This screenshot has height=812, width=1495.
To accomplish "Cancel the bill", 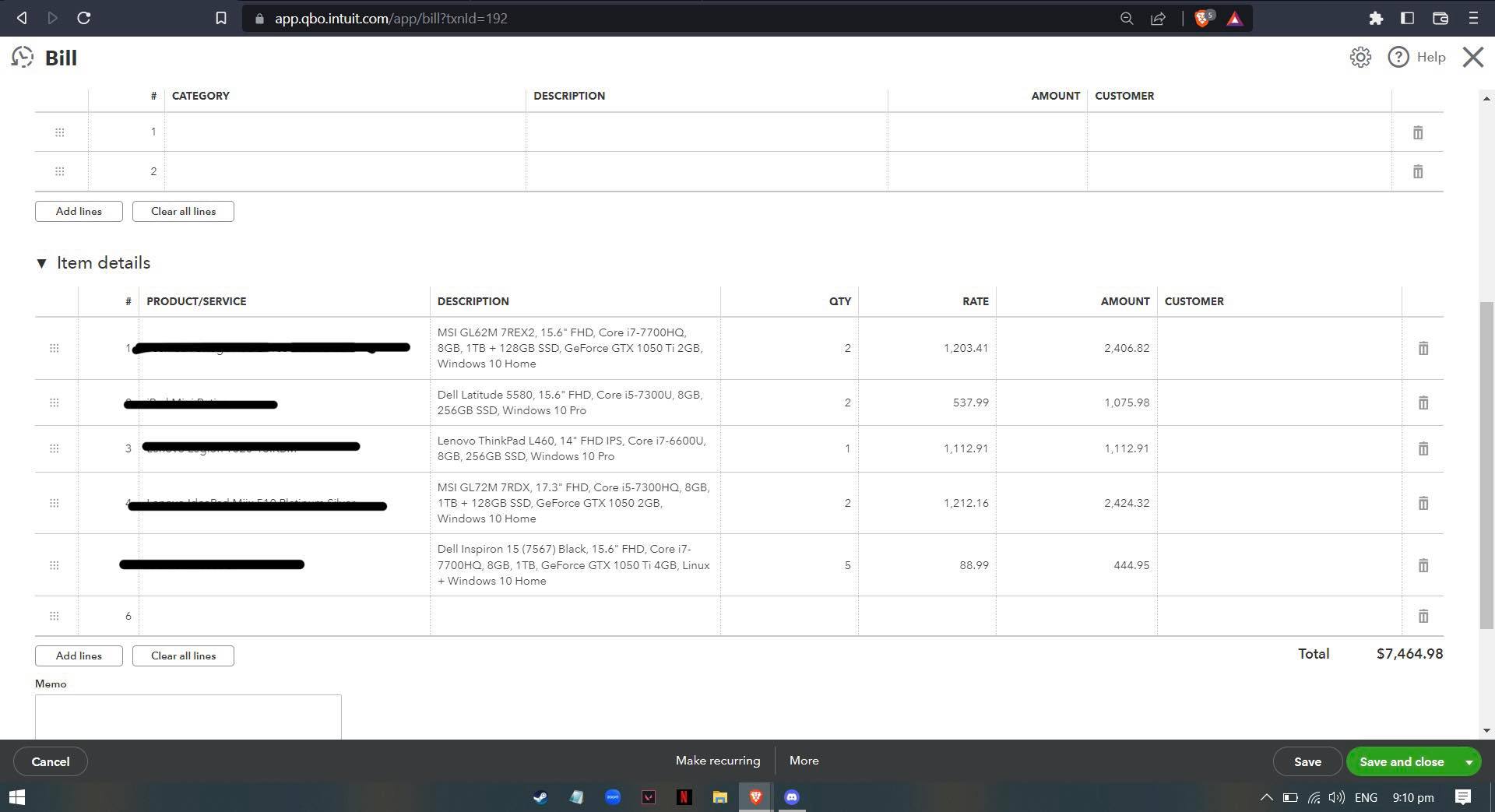I will [51, 761].
